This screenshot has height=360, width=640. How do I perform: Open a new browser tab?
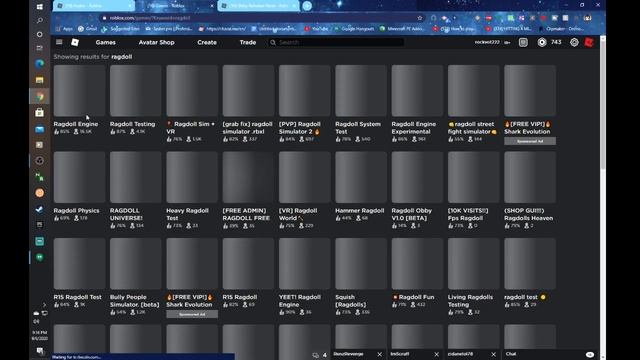[307, 6]
